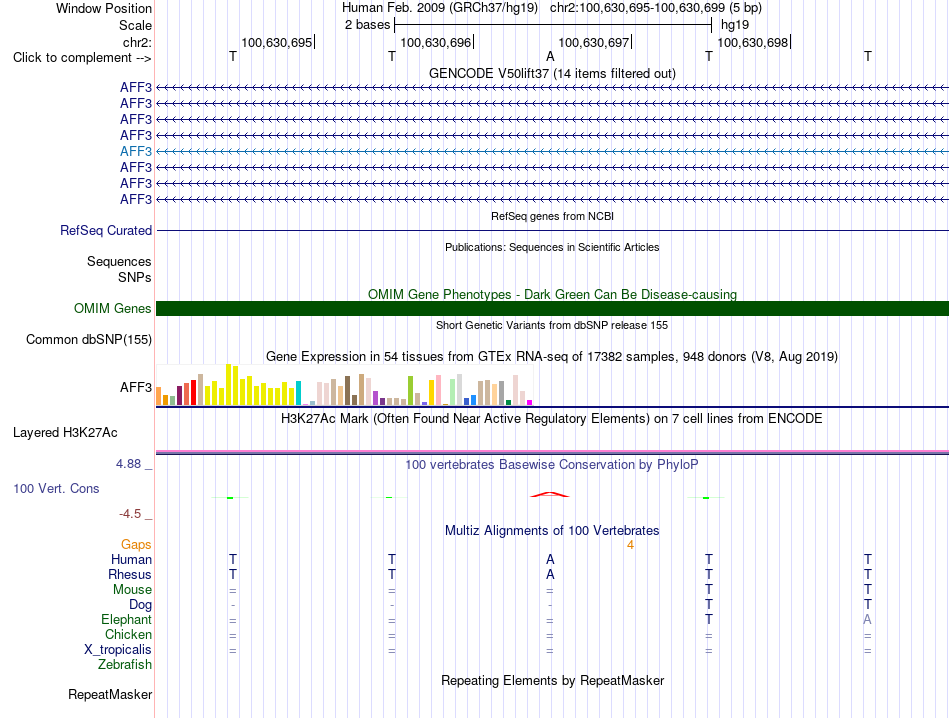The width and height of the screenshot is (950, 718).
Task: Click the SNPs track label
Action: pos(135,277)
